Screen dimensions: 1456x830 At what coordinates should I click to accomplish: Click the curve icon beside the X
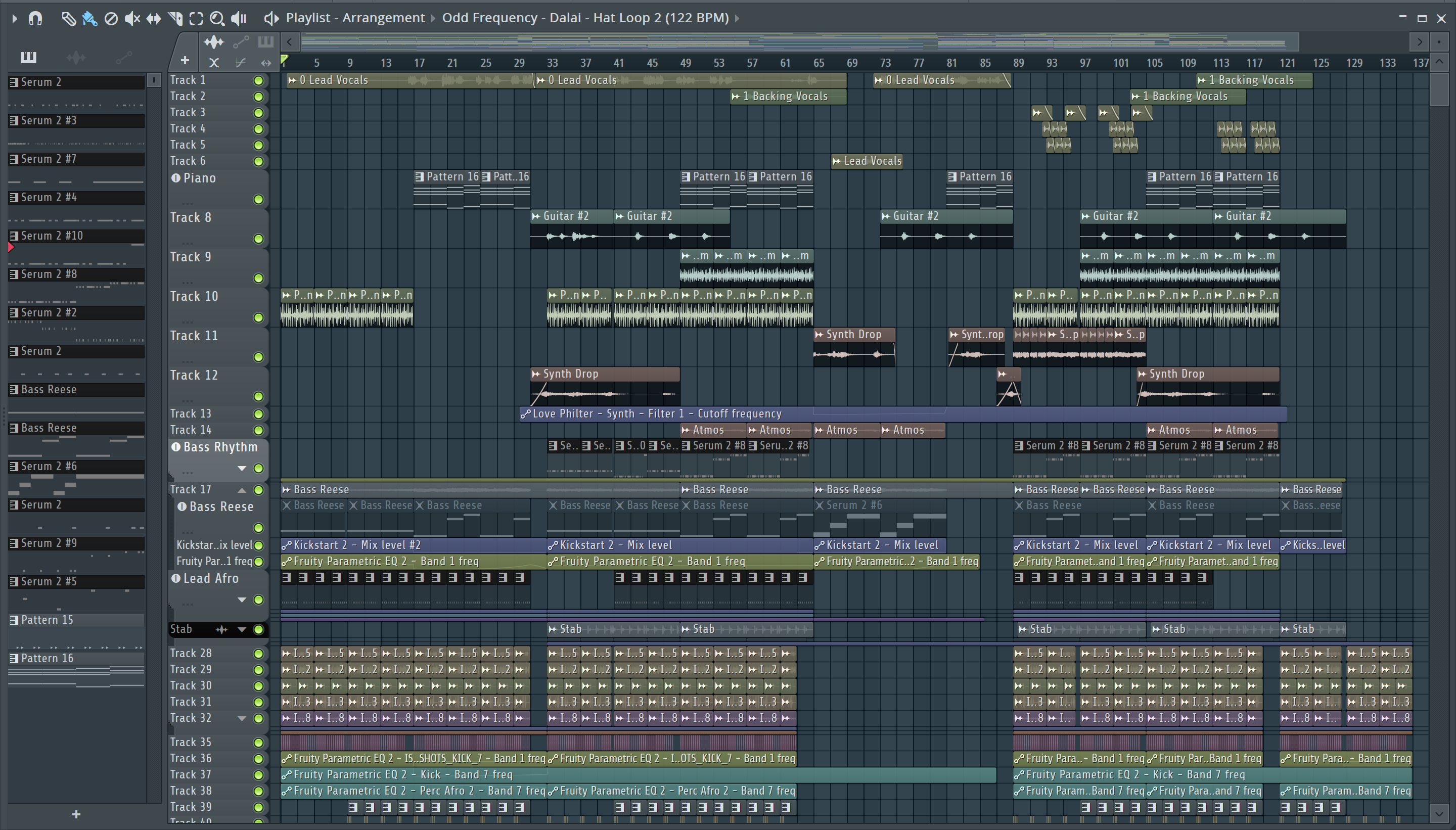[241, 62]
